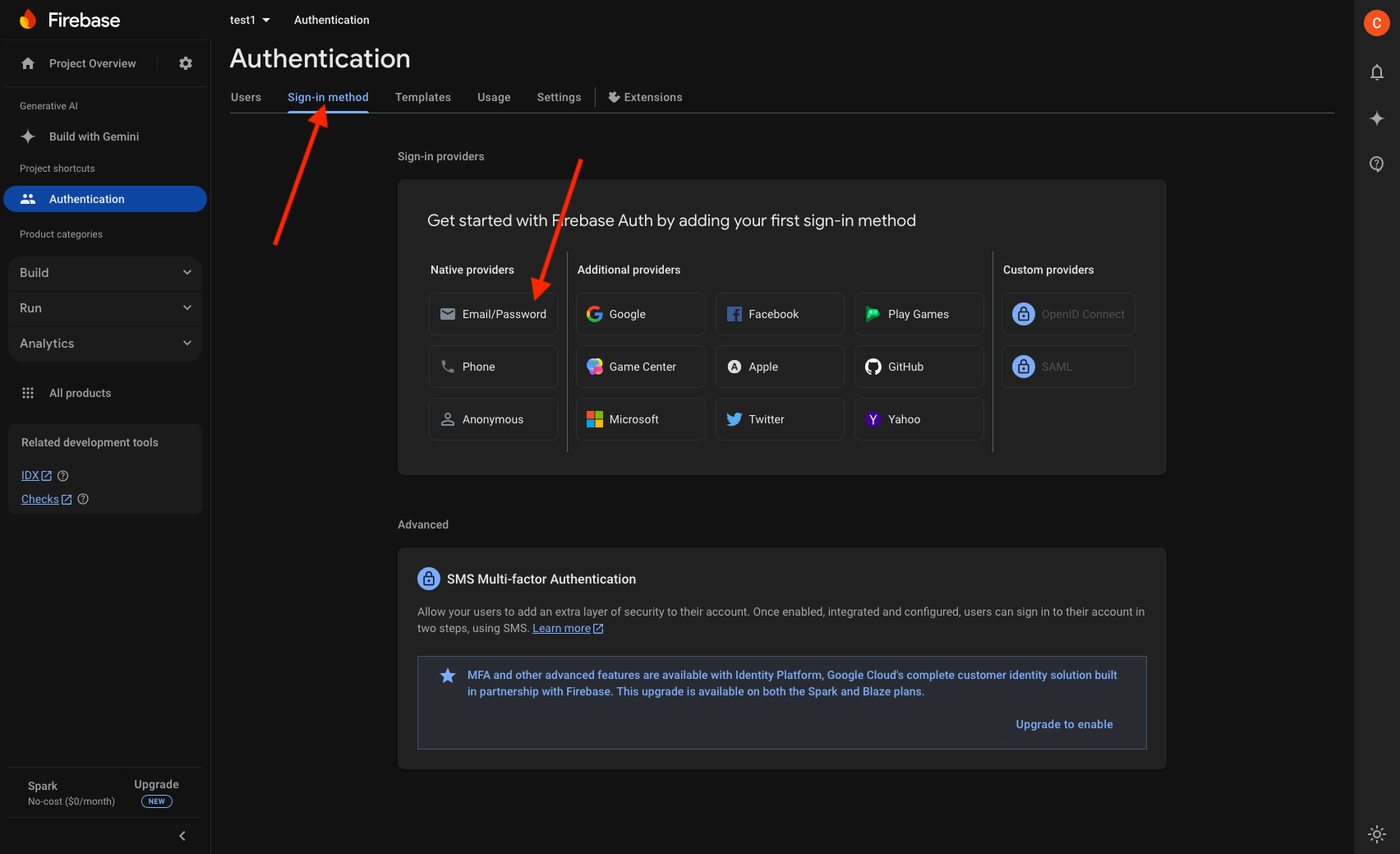This screenshot has height=854, width=1400.
Task: Open the IDX link
Action: coord(36,475)
